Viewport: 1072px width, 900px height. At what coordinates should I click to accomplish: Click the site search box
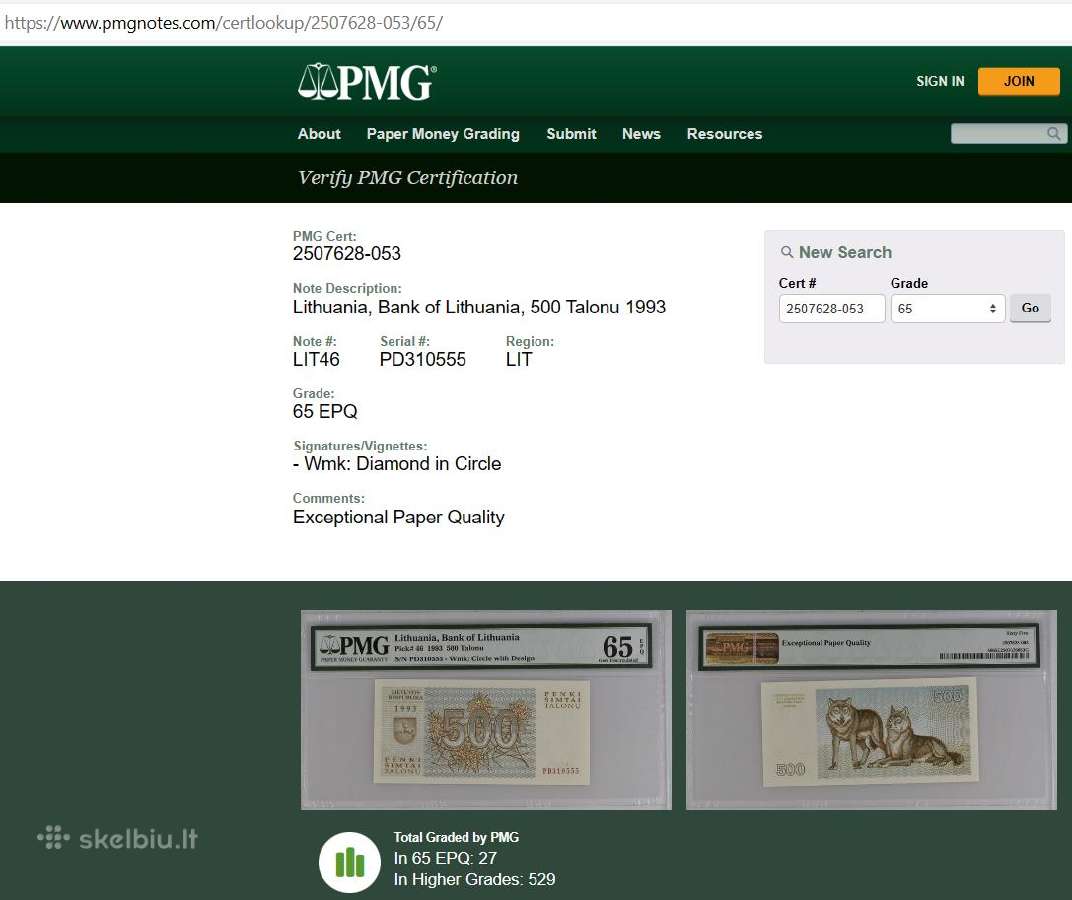(1008, 133)
